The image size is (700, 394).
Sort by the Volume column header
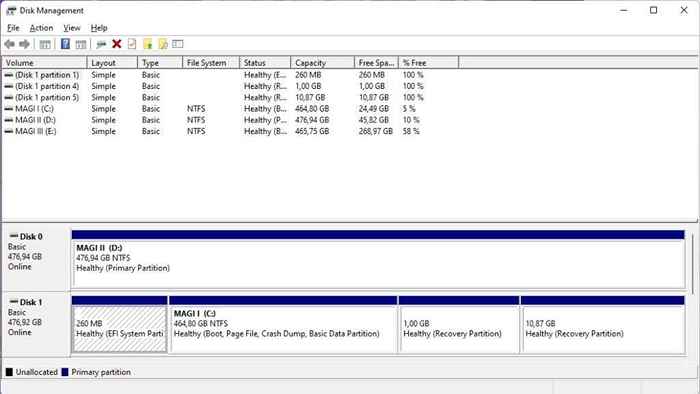click(44, 63)
